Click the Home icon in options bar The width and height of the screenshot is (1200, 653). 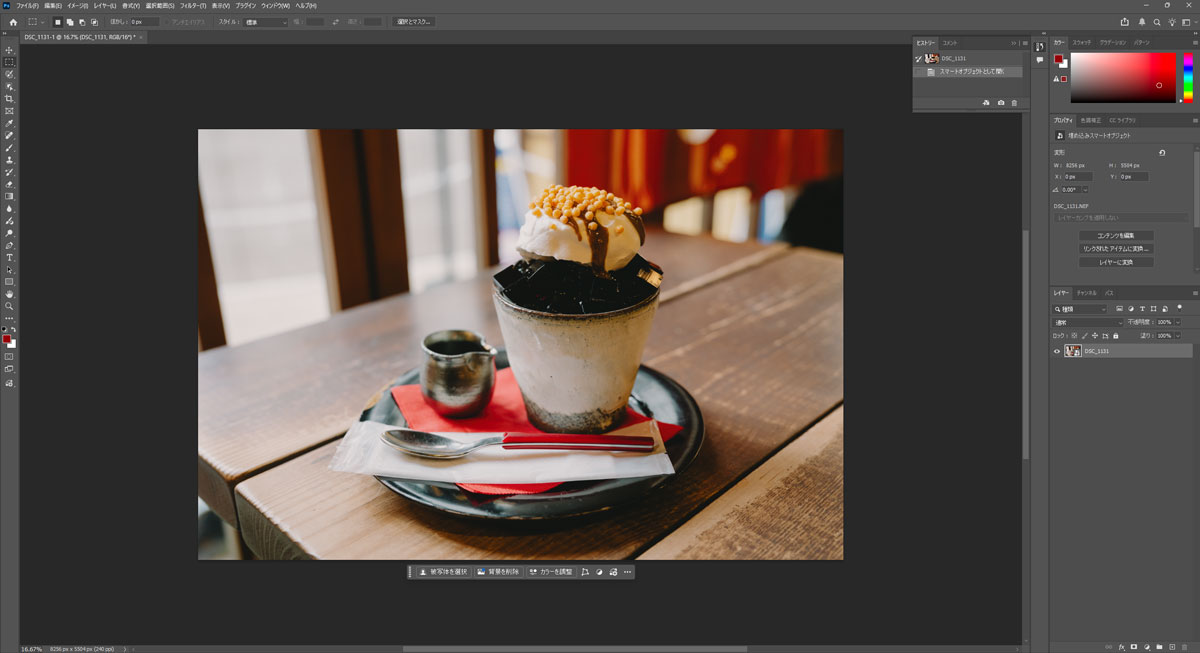[13, 21]
